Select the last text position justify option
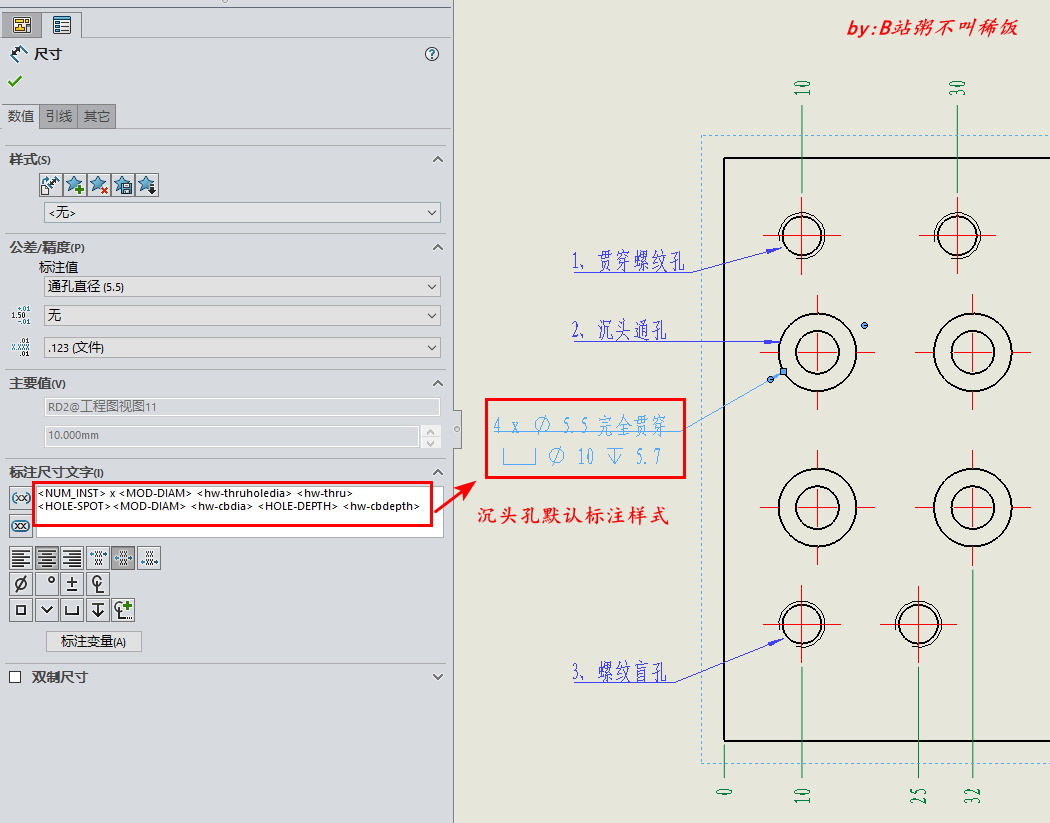The height and width of the screenshot is (823, 1050). (149, 558)
